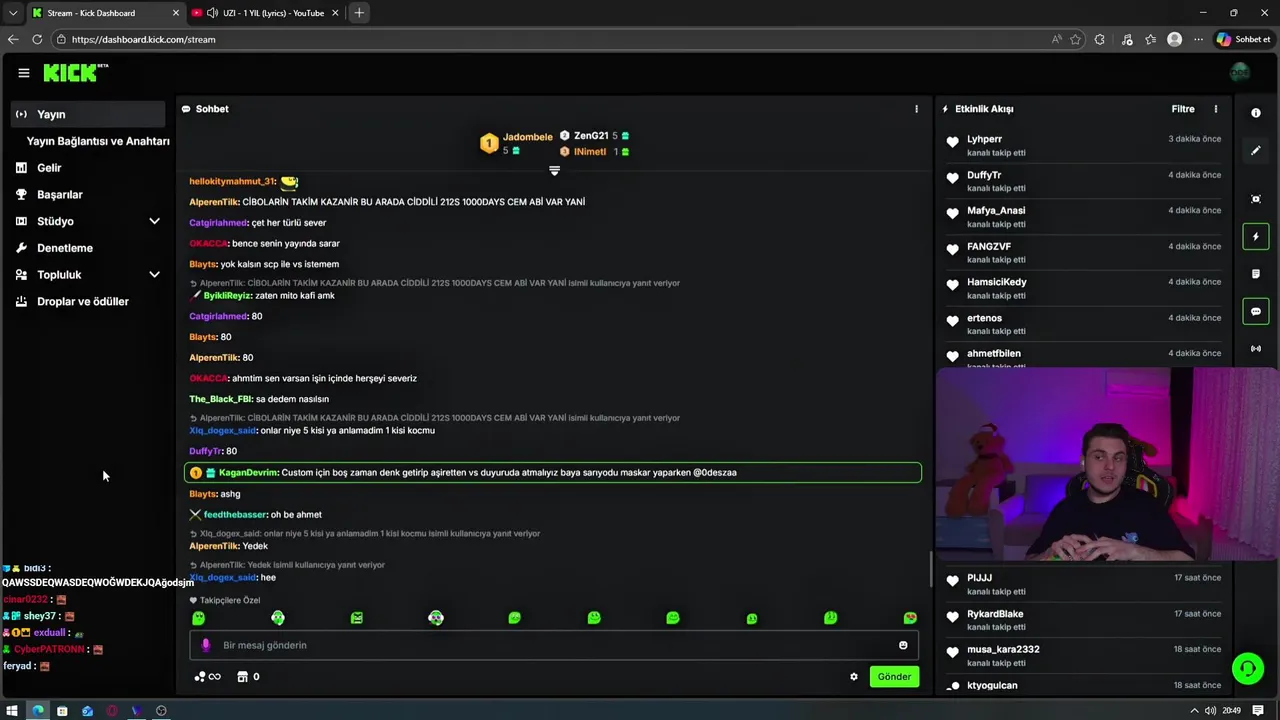Collapse the leaderboard chevron in chat
This screenshot has width=1280, height=720.
click(x=554, y=171)
